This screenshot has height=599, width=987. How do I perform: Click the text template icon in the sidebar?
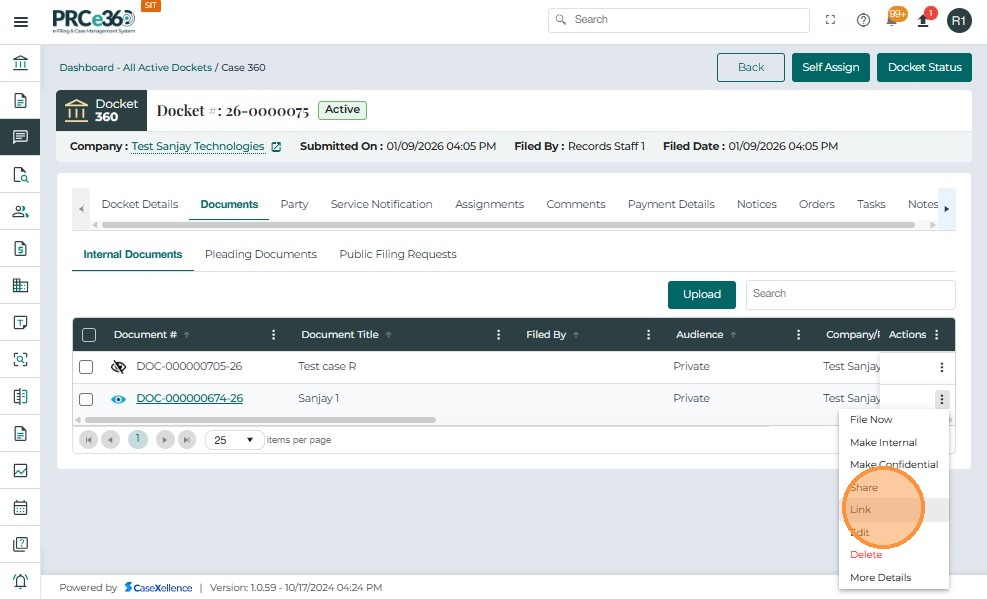pos(20,322)
